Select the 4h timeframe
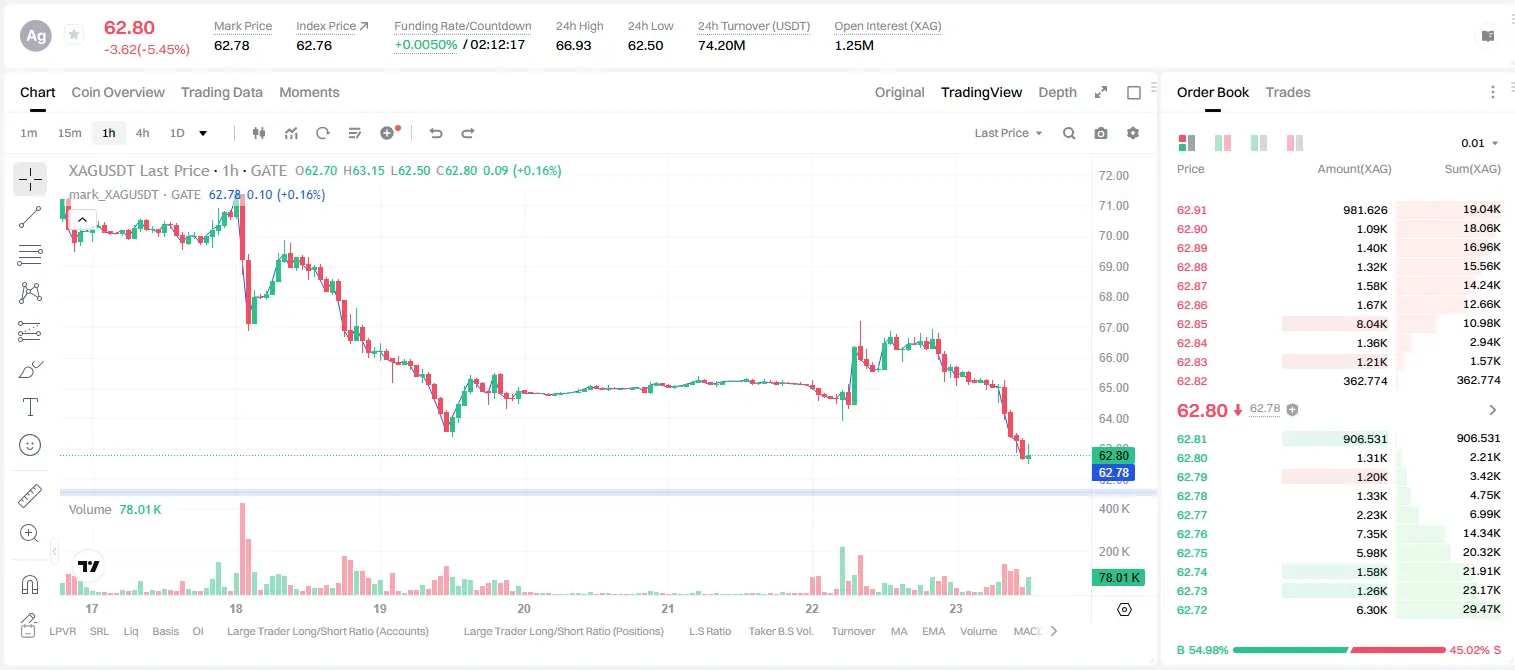This screenshot has height=670, width=1515. [x=143, y=133]
